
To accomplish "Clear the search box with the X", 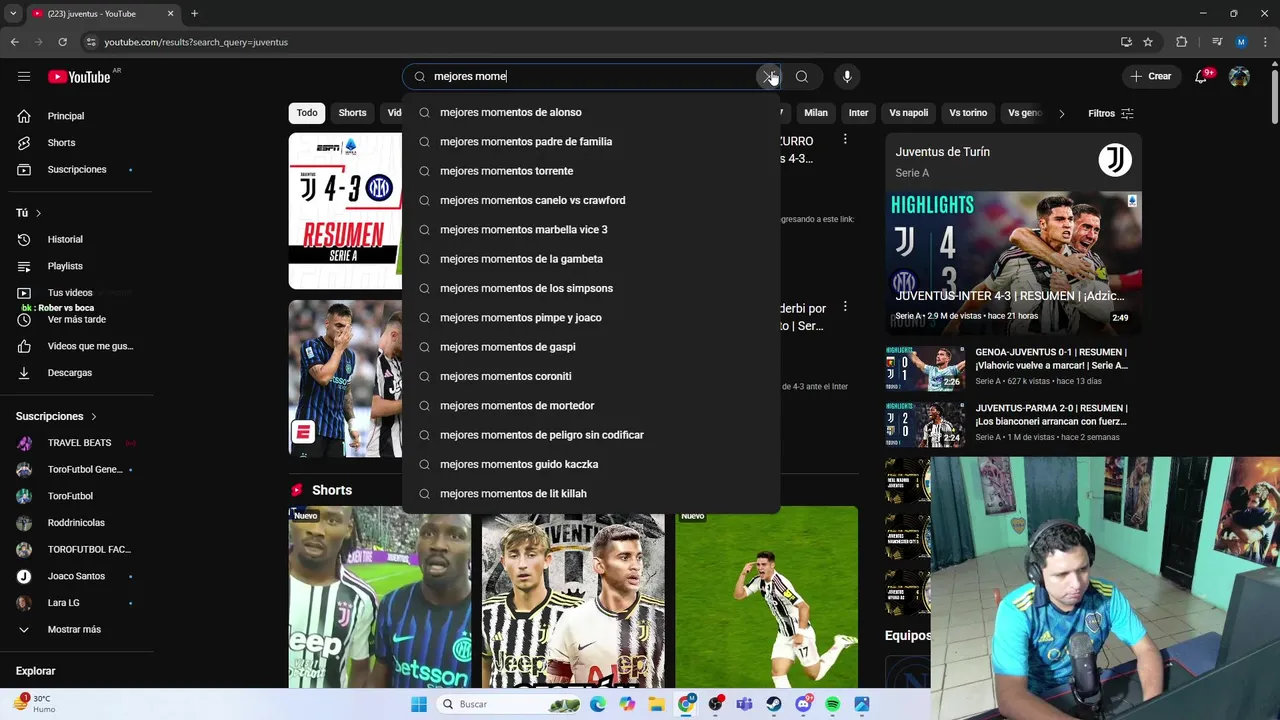I will coord(768,76).
